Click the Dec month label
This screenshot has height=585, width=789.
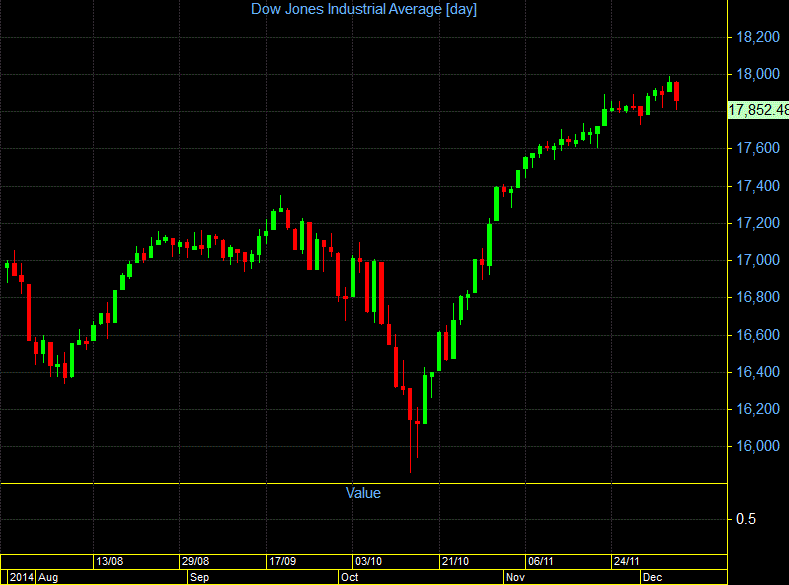(x=653, y=577)
